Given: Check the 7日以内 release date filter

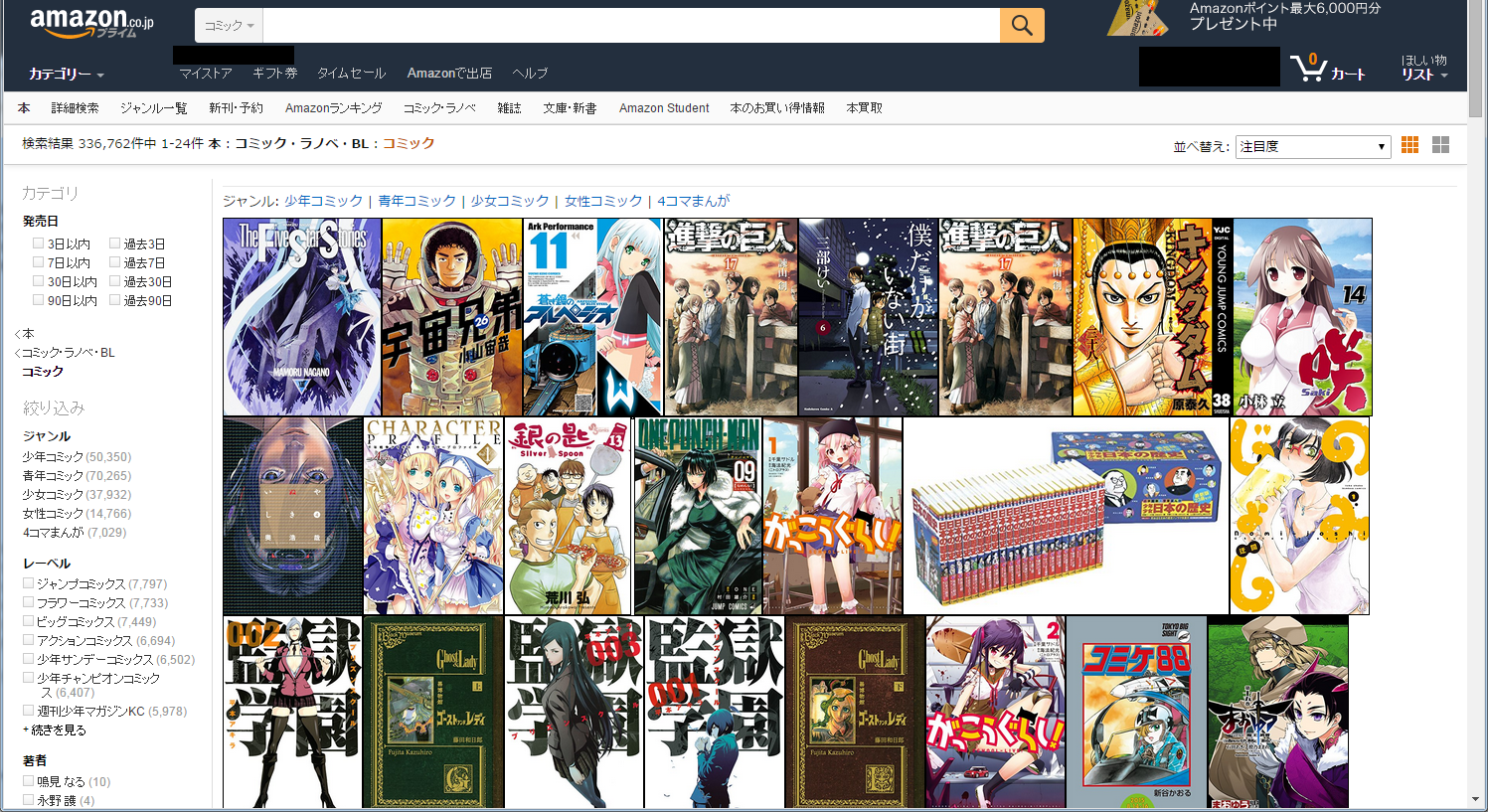Looking at the screenshot, I should (38, 262).
